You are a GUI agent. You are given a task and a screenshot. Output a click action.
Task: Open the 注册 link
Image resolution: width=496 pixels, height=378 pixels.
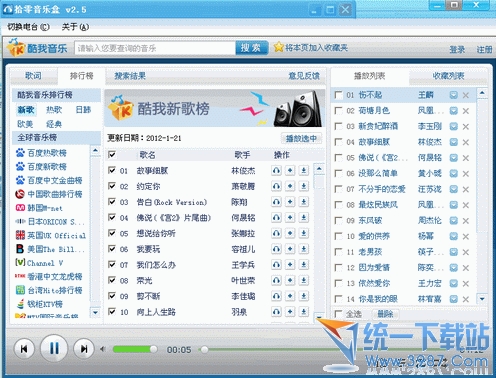coord(484,49)
